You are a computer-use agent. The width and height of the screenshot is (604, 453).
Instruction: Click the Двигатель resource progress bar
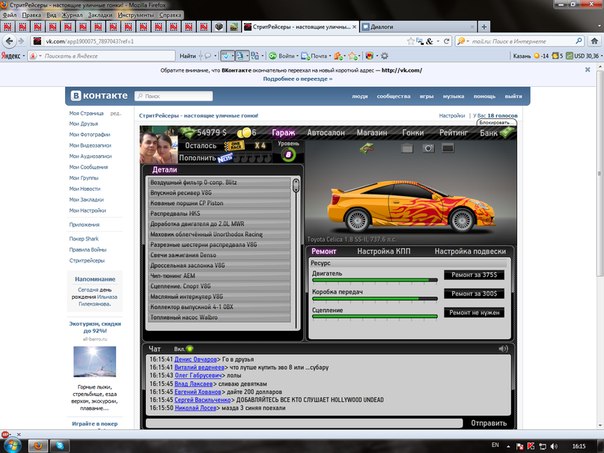375,280
